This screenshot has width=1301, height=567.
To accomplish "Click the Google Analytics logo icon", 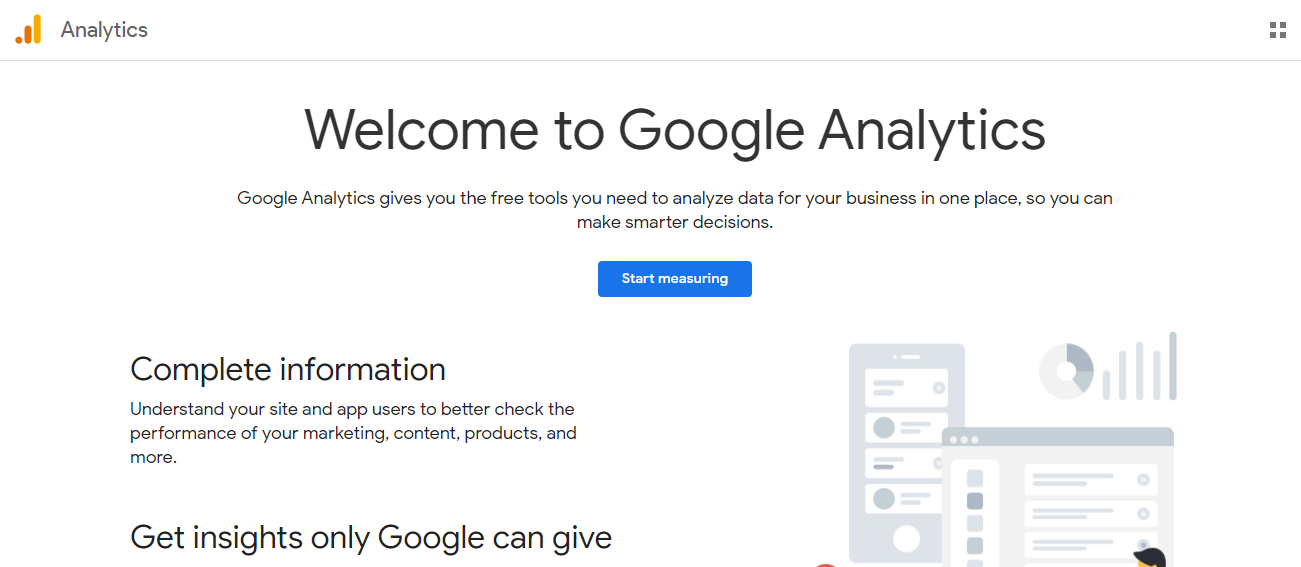I will tap(28, 30).
